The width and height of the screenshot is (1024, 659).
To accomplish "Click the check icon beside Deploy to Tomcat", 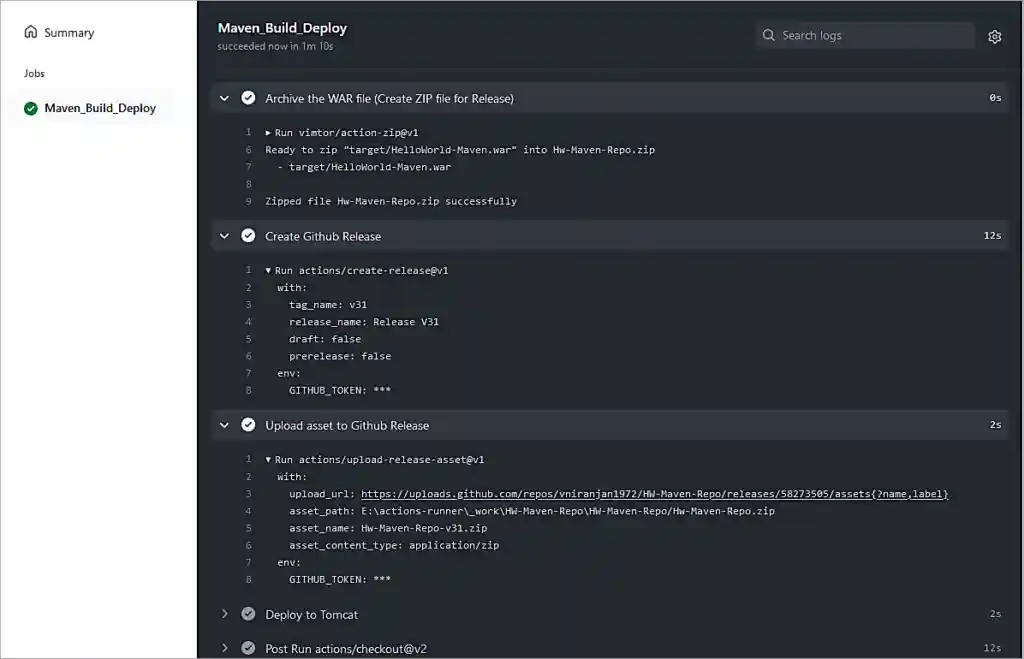I will [248, 615].
